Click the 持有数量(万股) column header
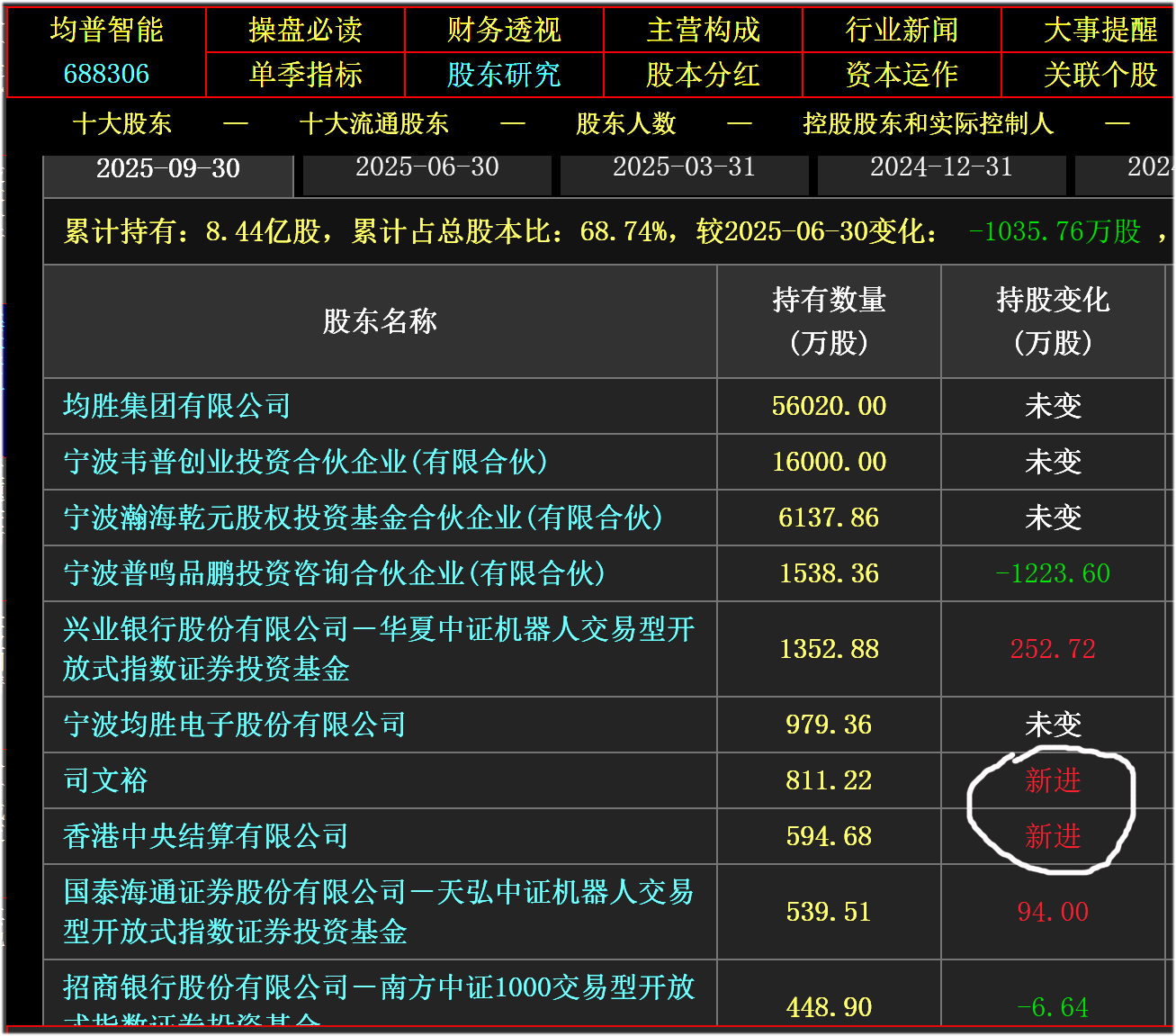Image resolution: width=1176 pixels, height=1036 pixels. click(x=829, y=321)
